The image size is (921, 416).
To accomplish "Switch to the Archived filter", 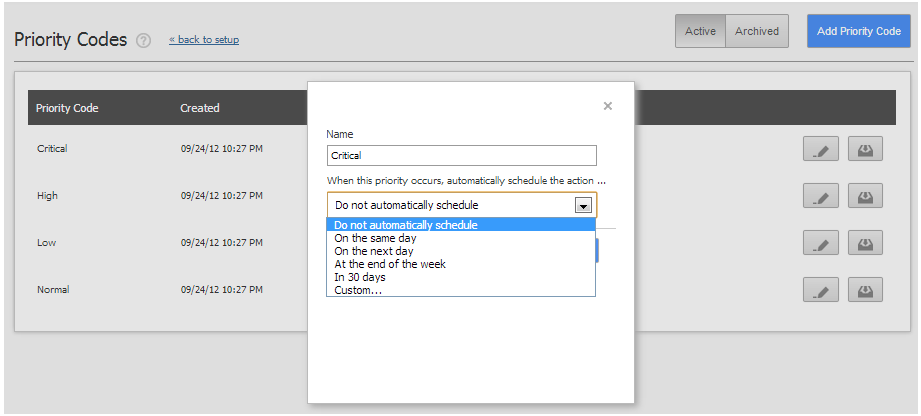I will pyautogui.click(x=757, y=31).
